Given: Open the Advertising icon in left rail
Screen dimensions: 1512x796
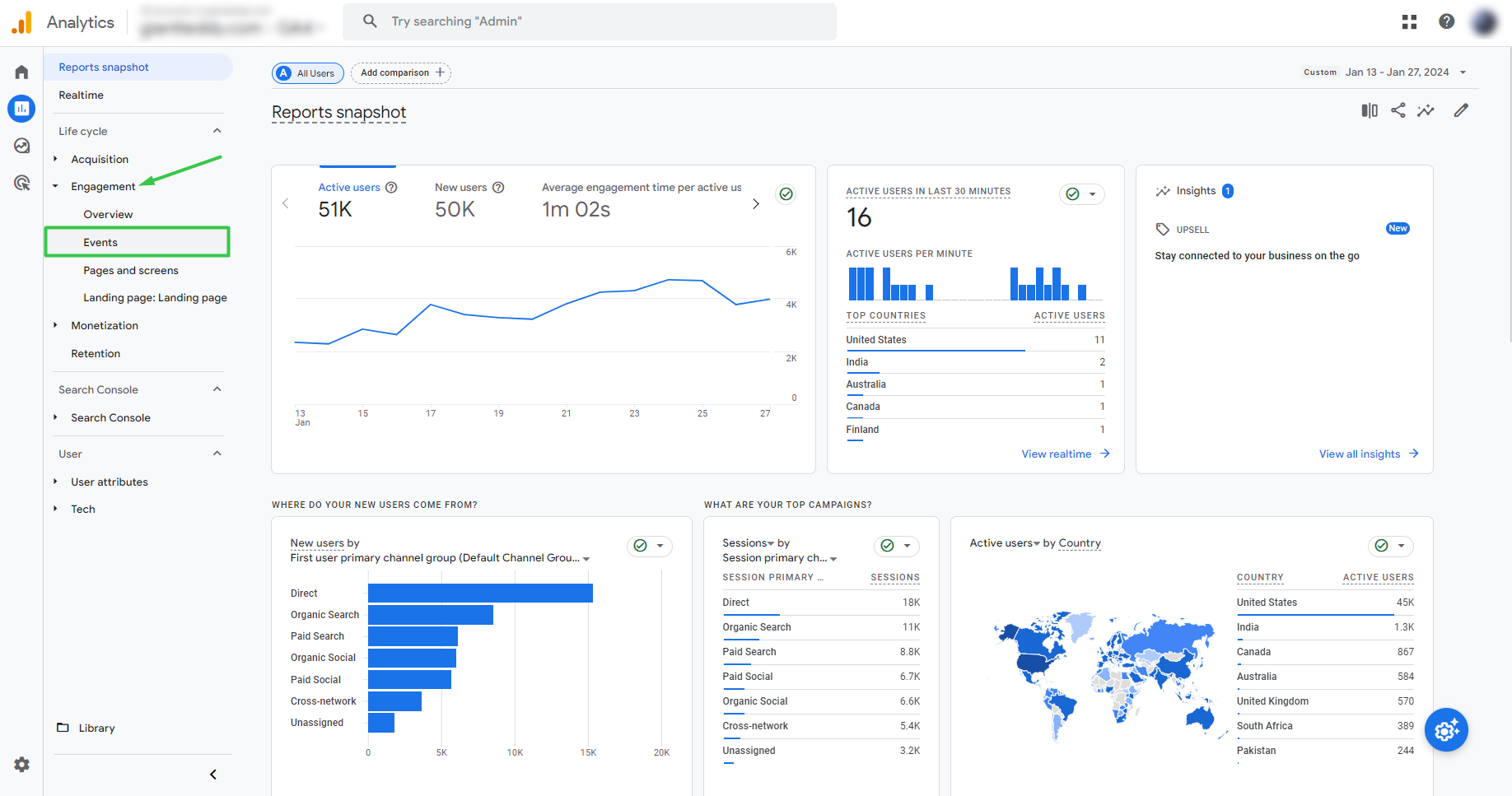Looking at the screenshot, I should point(21,183).
